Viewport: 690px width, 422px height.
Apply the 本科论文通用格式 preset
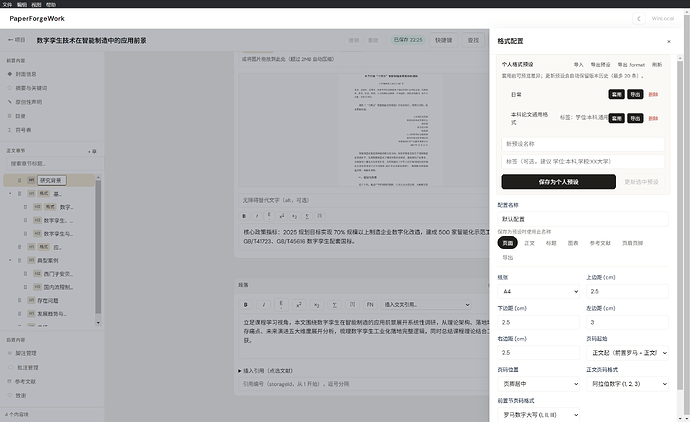[617, 118]
